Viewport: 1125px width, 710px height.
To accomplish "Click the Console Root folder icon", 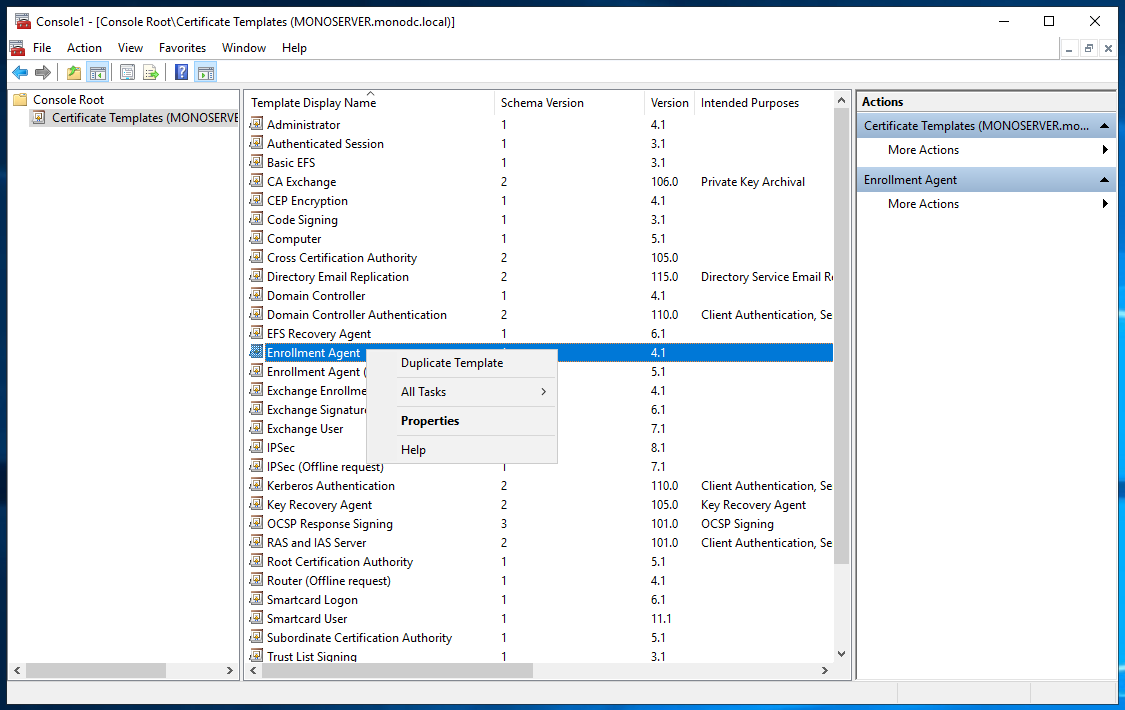I will [x=20, y=100].
